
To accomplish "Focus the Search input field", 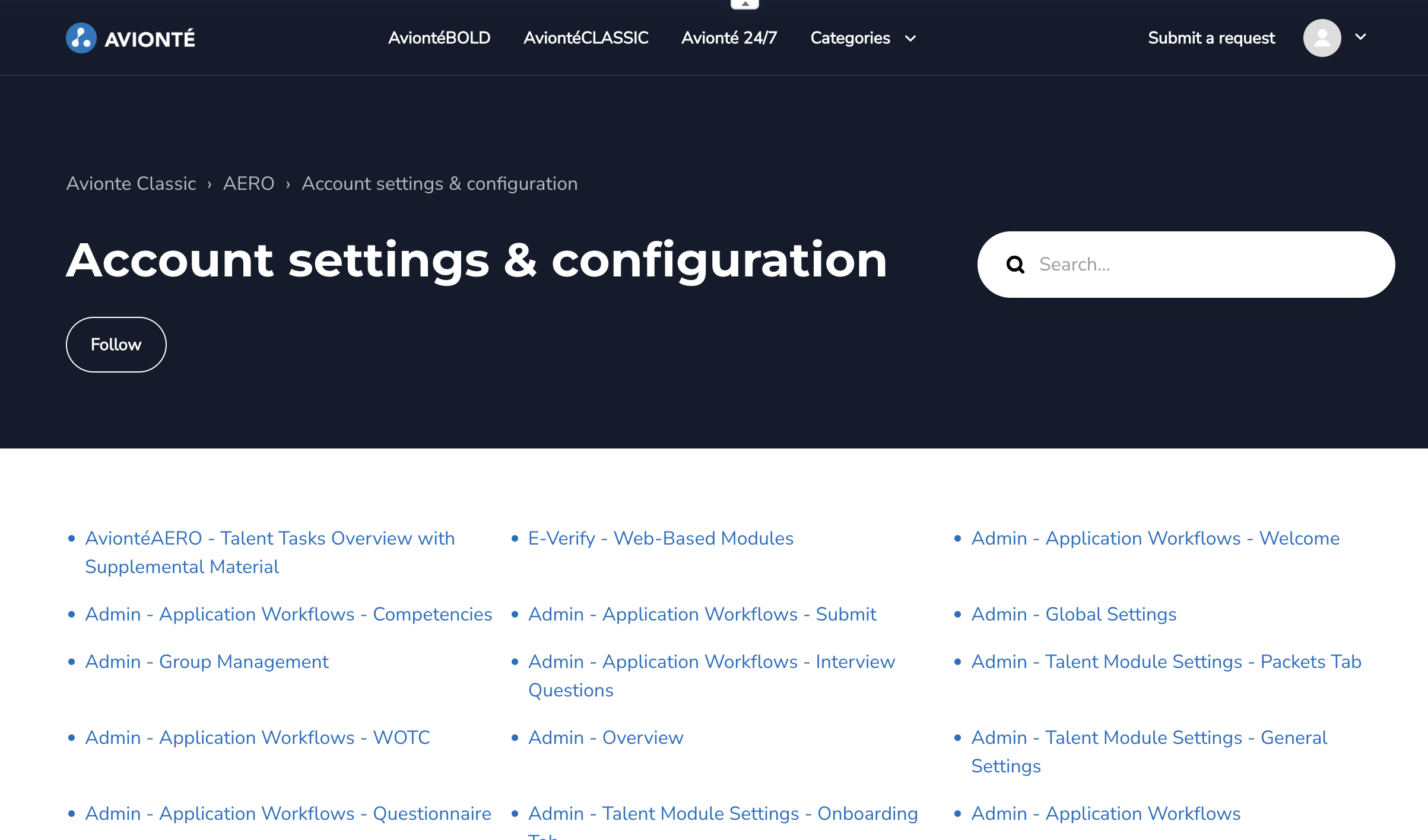I will pyautogui.click(x=1186, y=265).
